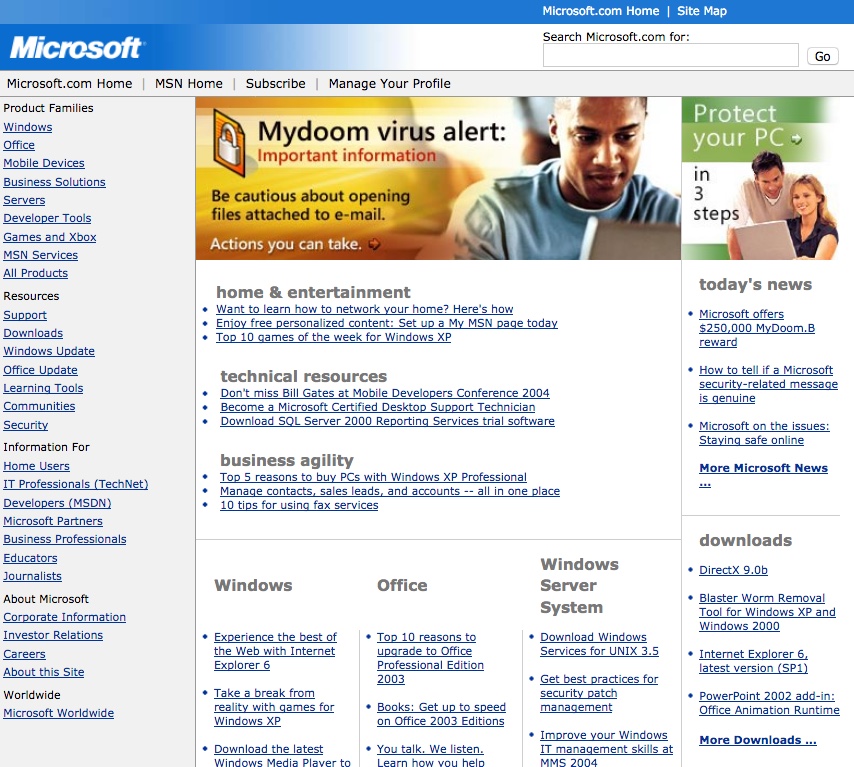Open Developers (MSDN) link
Screen dimensions: 854x767
pos(57,503)
